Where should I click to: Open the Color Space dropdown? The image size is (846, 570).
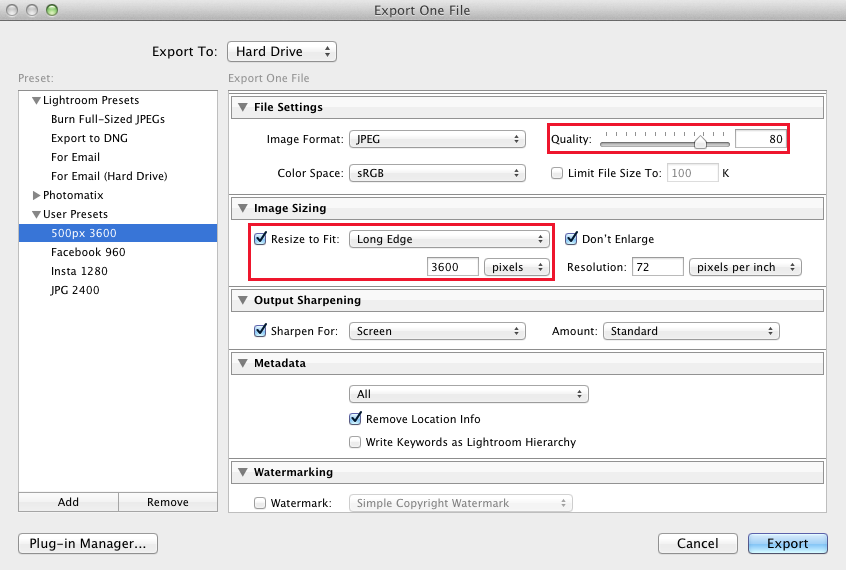pos(437,173)
